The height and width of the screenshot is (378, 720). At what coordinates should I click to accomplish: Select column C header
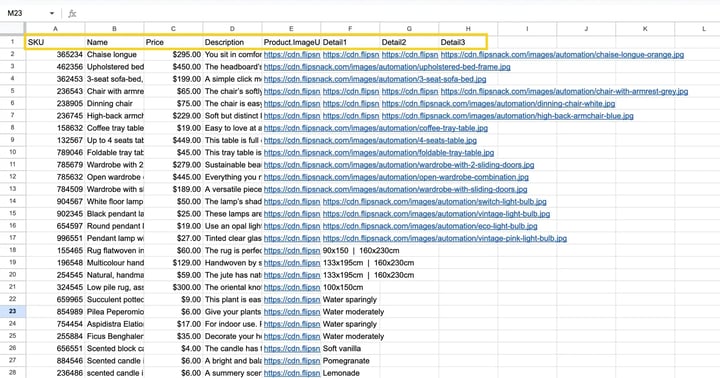coord(173,28)
